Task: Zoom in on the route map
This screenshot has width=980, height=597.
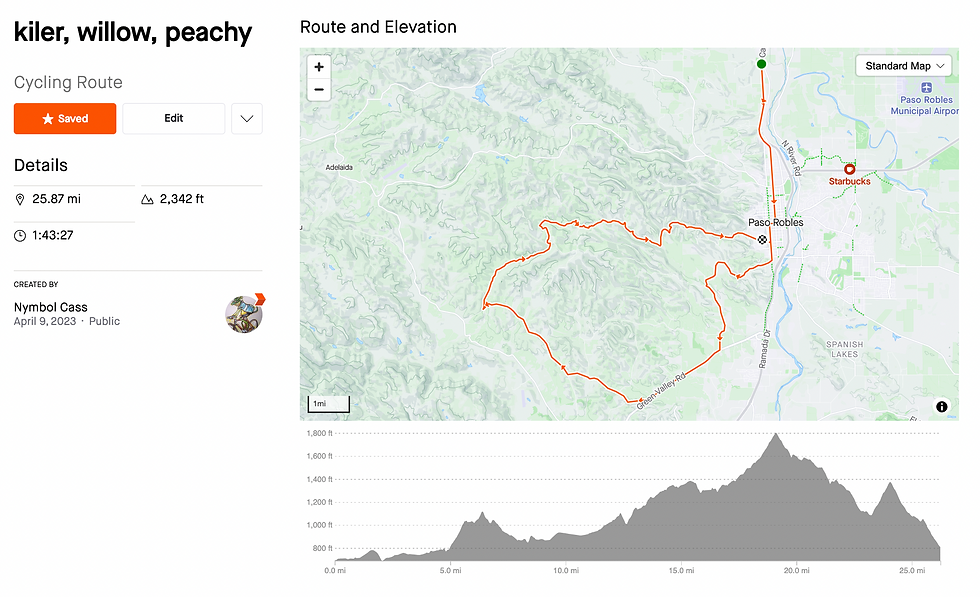Action: coord(319,67)
